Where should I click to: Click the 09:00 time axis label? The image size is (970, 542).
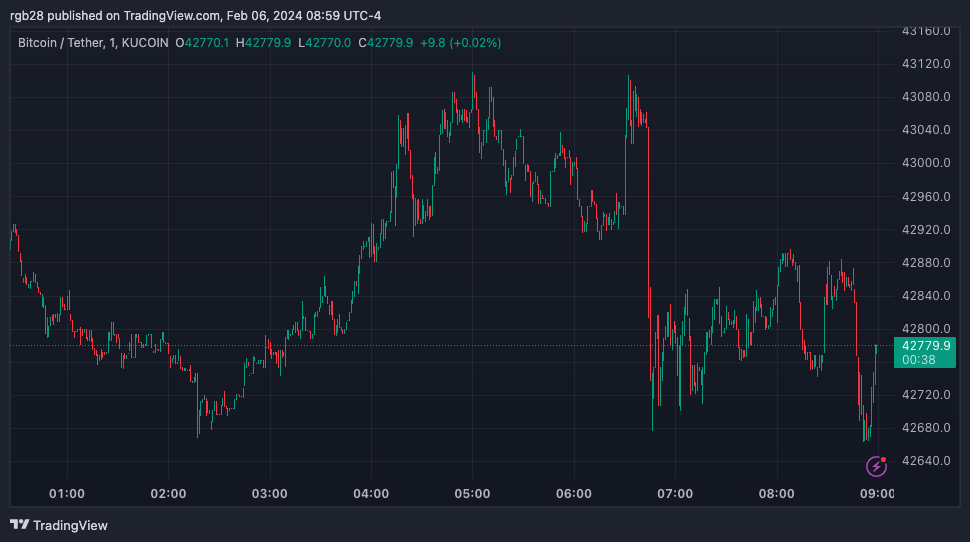tap(877, 494)
